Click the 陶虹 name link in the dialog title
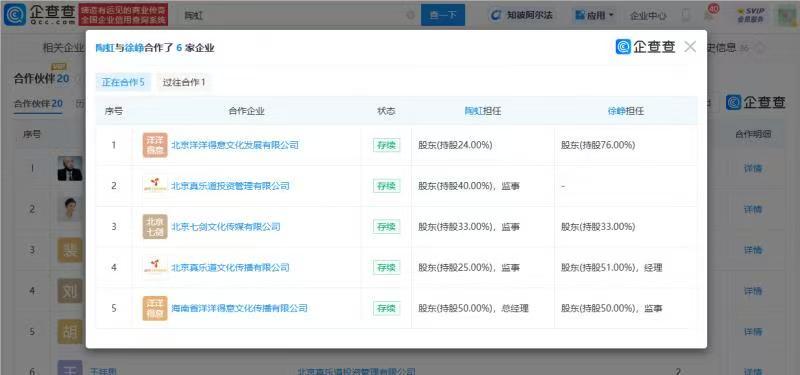Screen dimensions: 800x375 coord(104,48)
